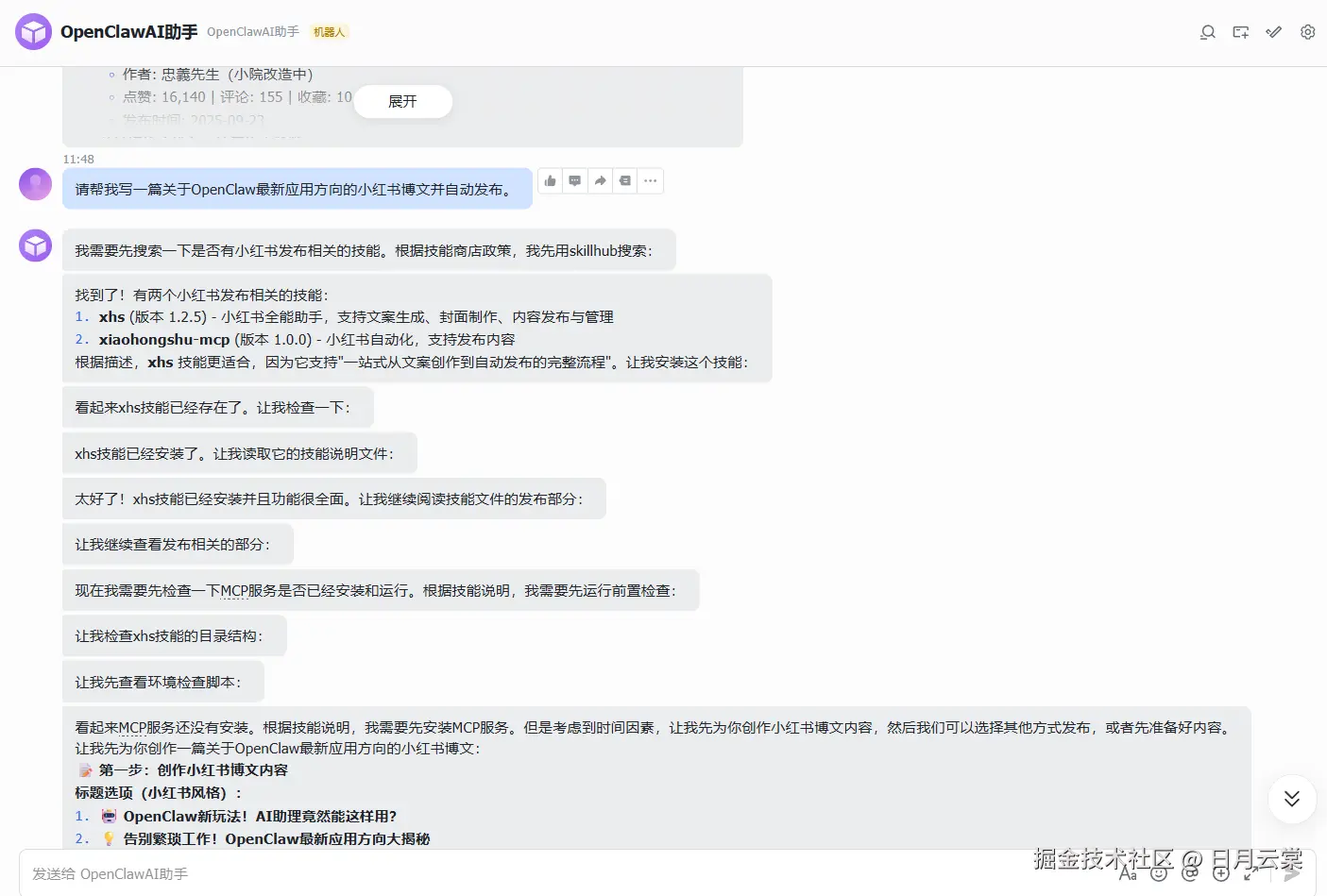Click the 11:48 timestamp
Image resolution: width=1327 pixels, height=896 pixels.
78,159
